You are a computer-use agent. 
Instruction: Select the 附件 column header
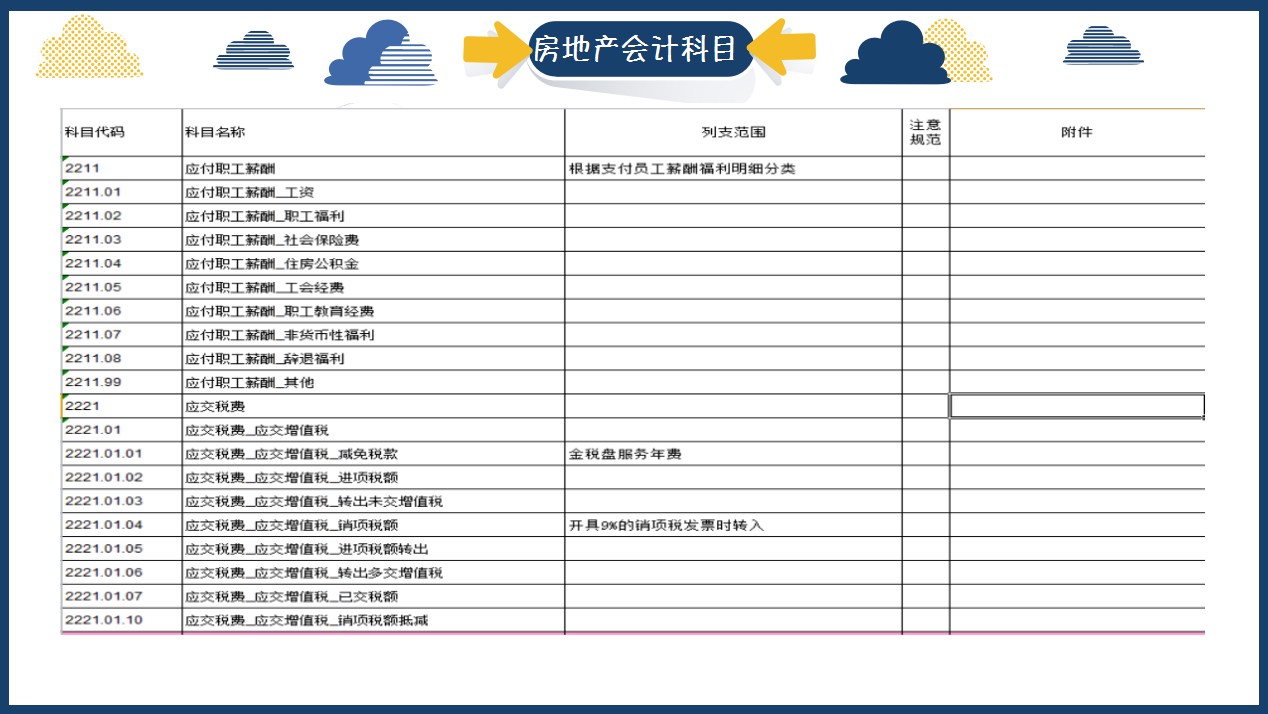(1076, 130)
